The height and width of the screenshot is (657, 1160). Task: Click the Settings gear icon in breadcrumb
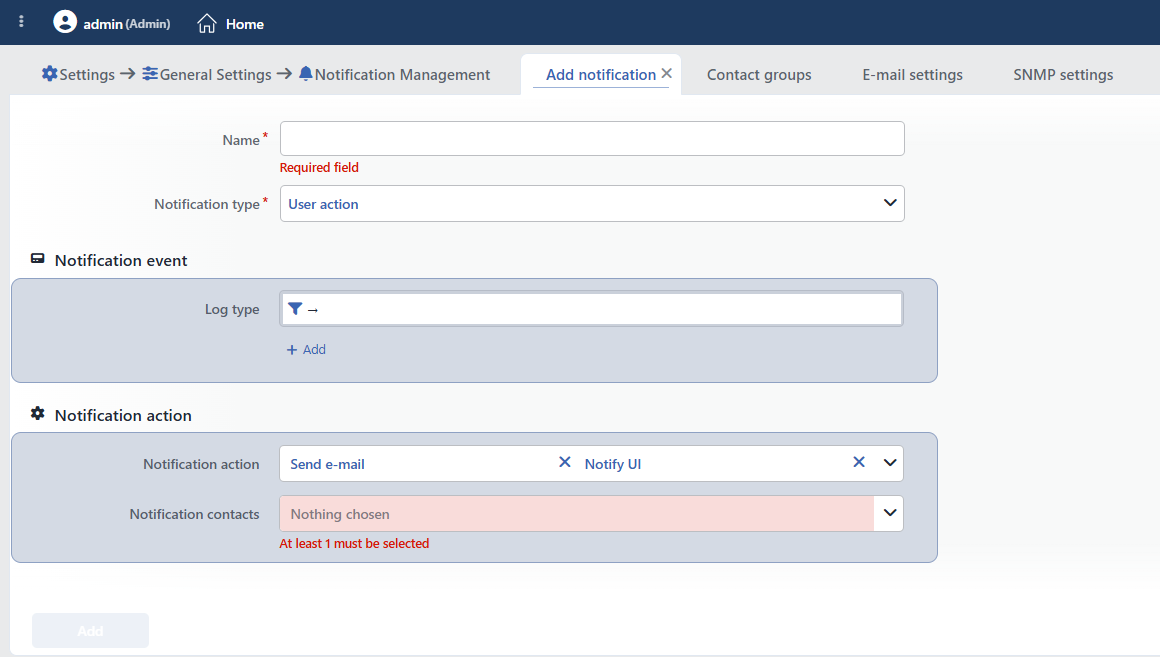coord(50,74)
